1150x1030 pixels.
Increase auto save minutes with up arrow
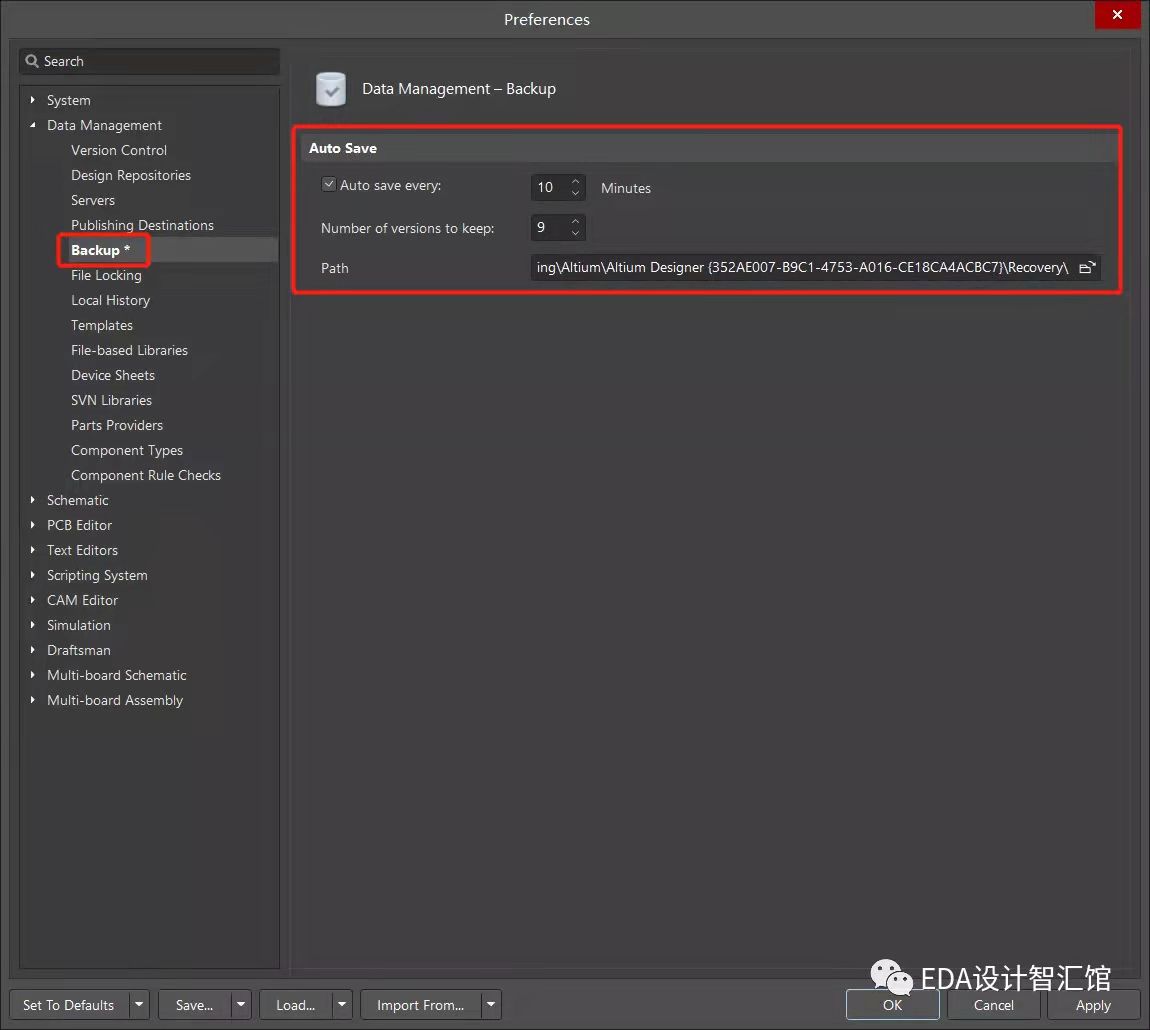[576, 180]
